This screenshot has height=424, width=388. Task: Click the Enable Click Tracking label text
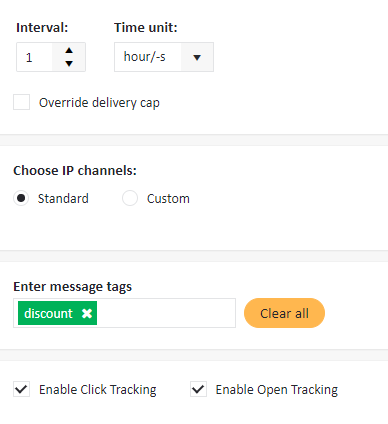98,390
